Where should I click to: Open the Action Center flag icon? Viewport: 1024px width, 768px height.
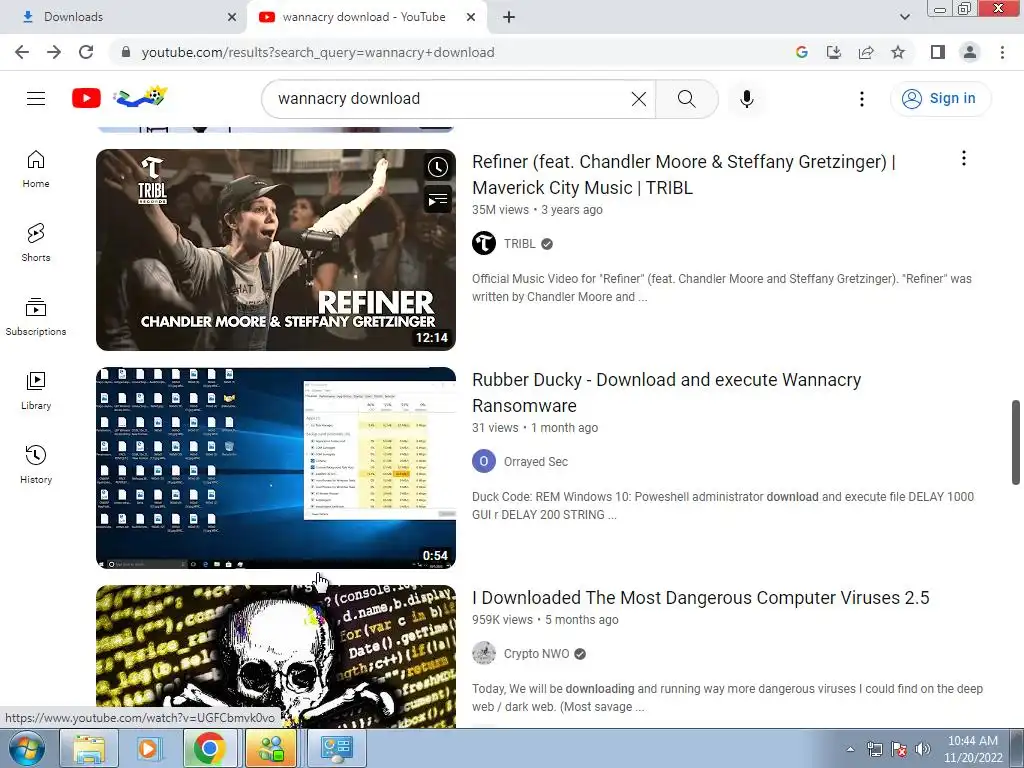pyautogui.click(x=899, y=749)
